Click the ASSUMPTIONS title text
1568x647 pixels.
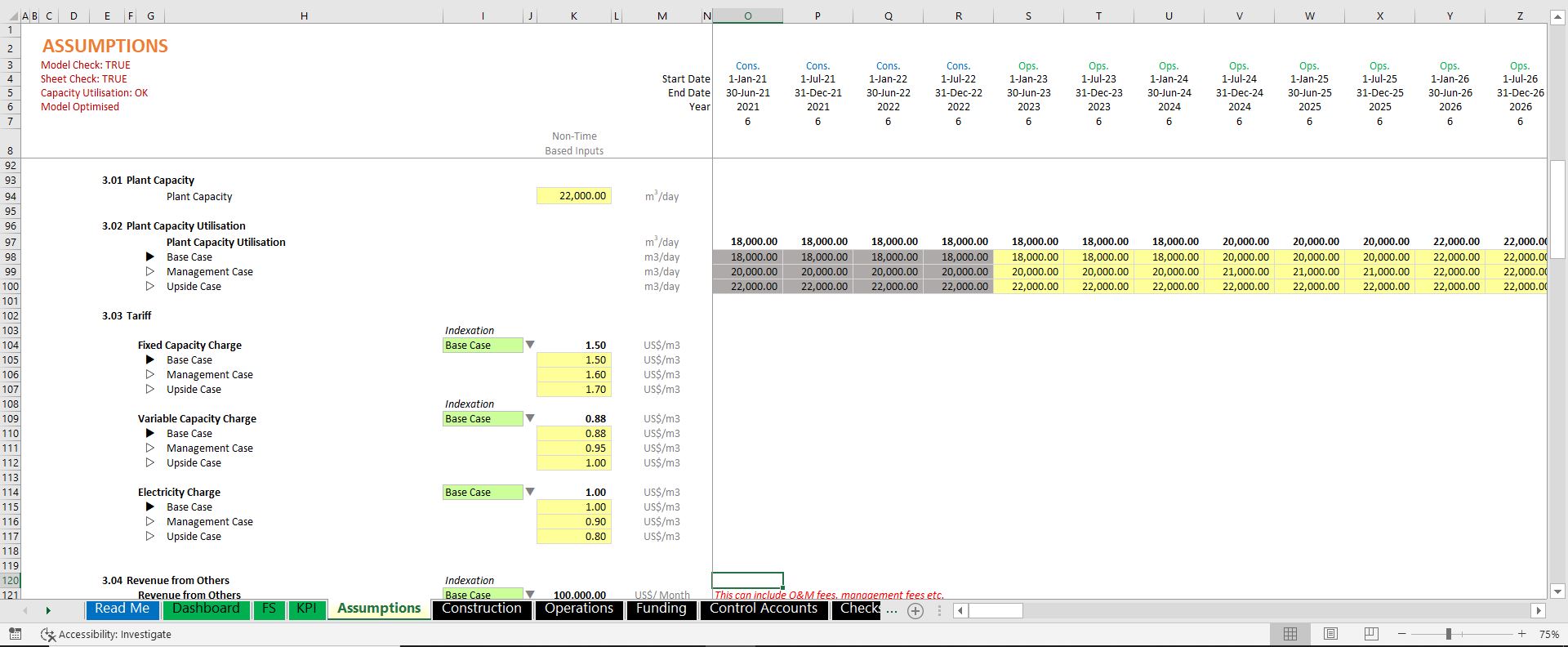click(x=105, y=46)
